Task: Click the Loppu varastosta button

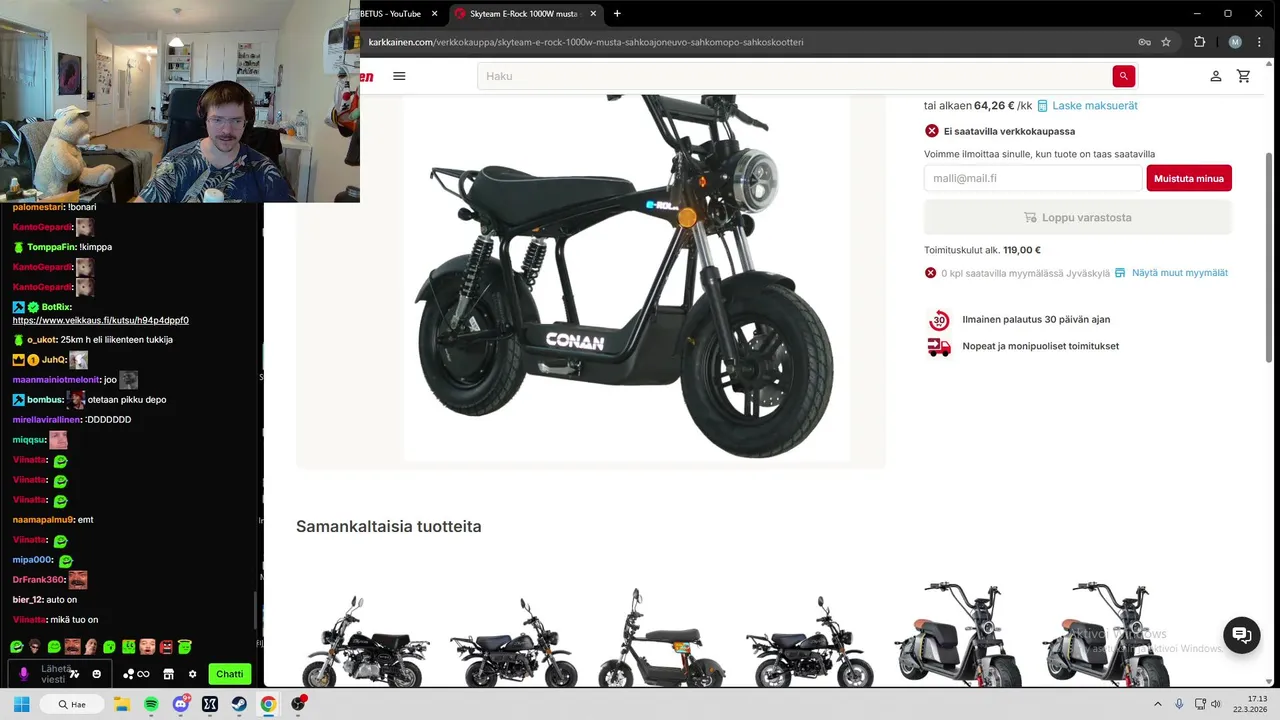Action: [1078, 217]
